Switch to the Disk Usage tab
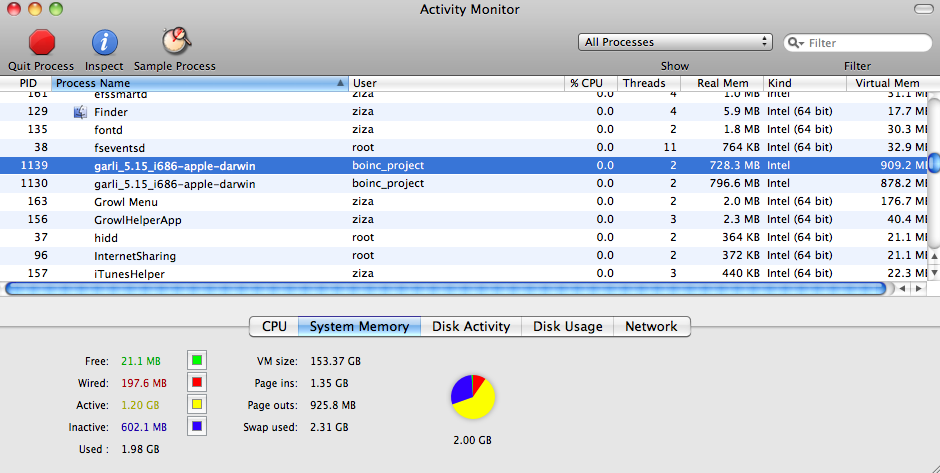 (567, 327)
